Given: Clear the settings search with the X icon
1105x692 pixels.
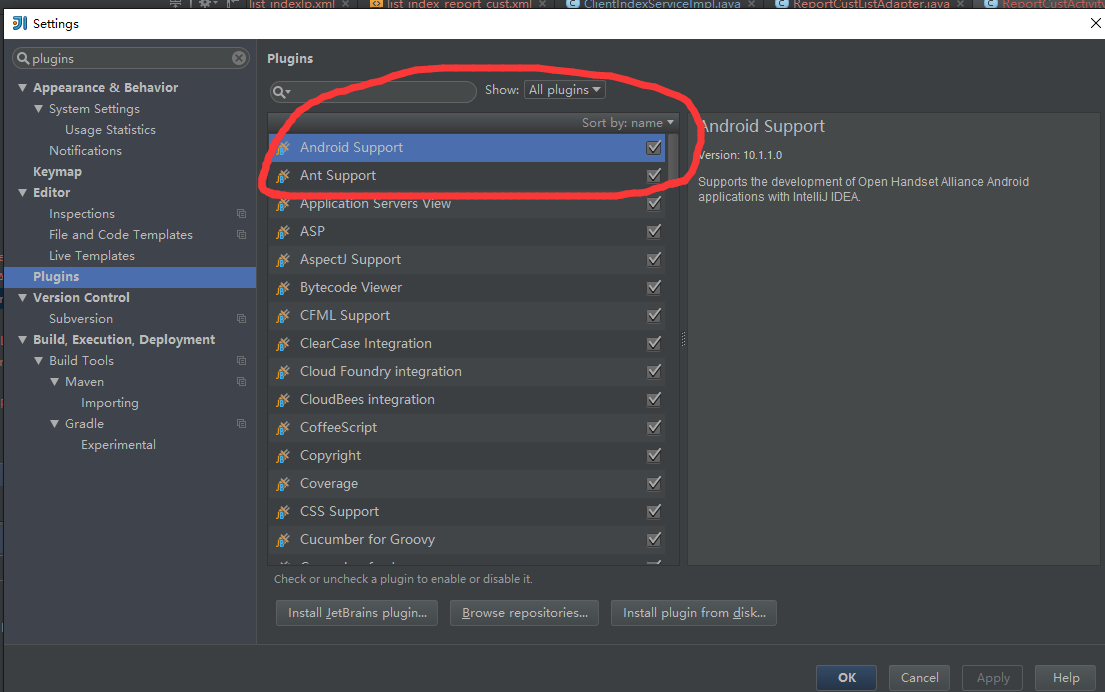Looking at the screenshot, I should coord(239,58).
